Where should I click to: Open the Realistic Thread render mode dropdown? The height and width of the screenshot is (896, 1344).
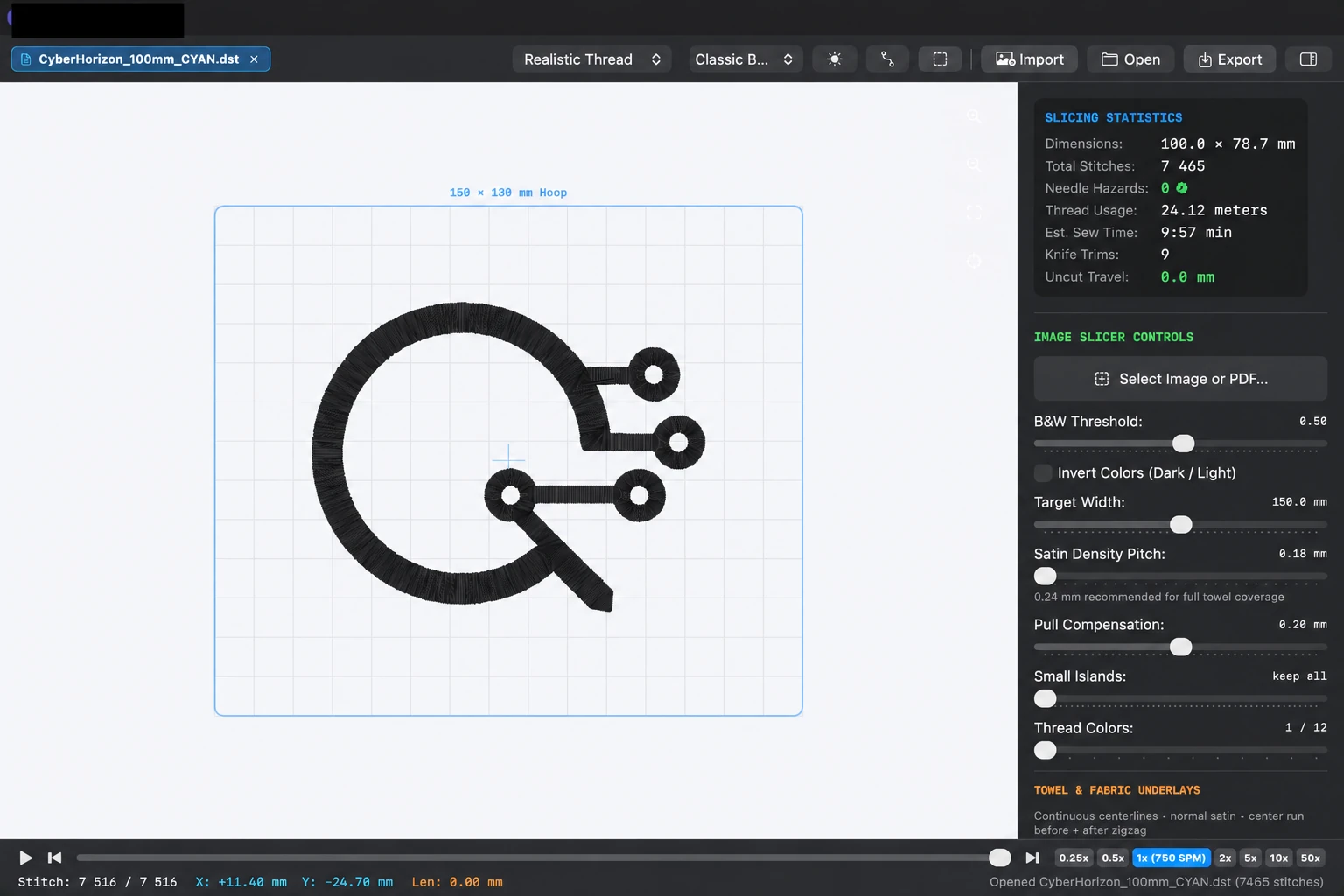coord(592,59)
